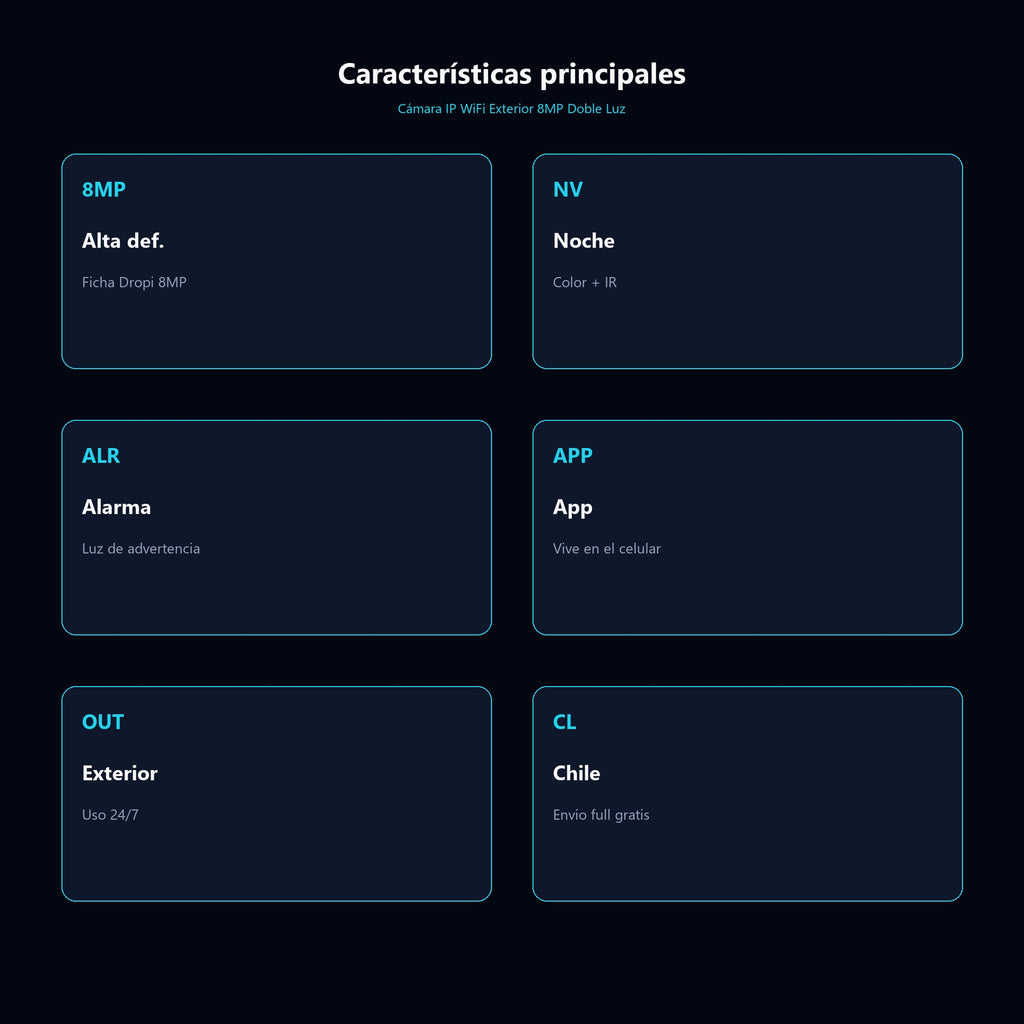Select the Alta def. card title
Screen dimensions: 1024x1024
pos(123,240)
